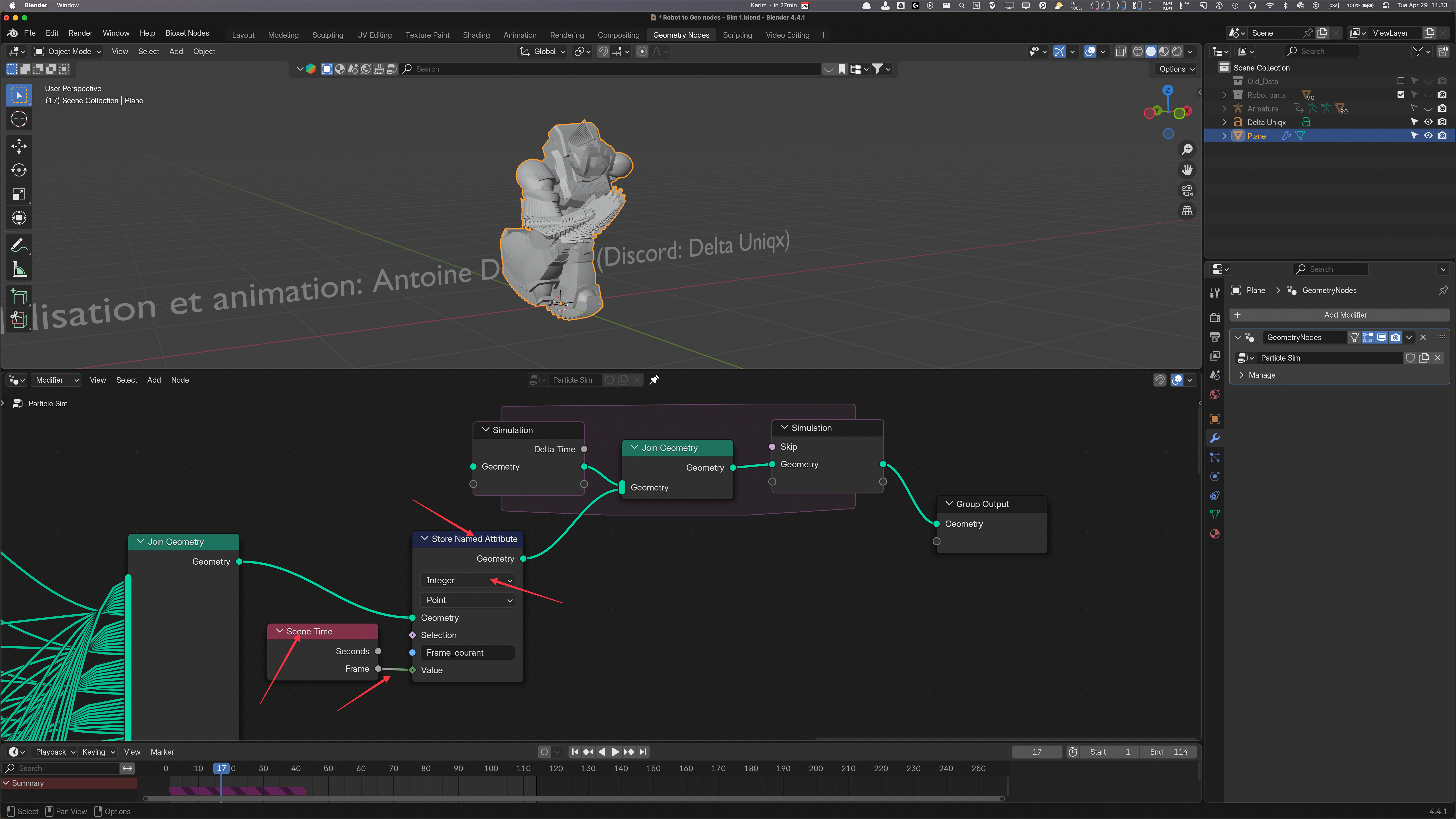1456x819 pixels.
Task: Toggle proportional editing in viewport header
Action: click(x=642, y=51)
